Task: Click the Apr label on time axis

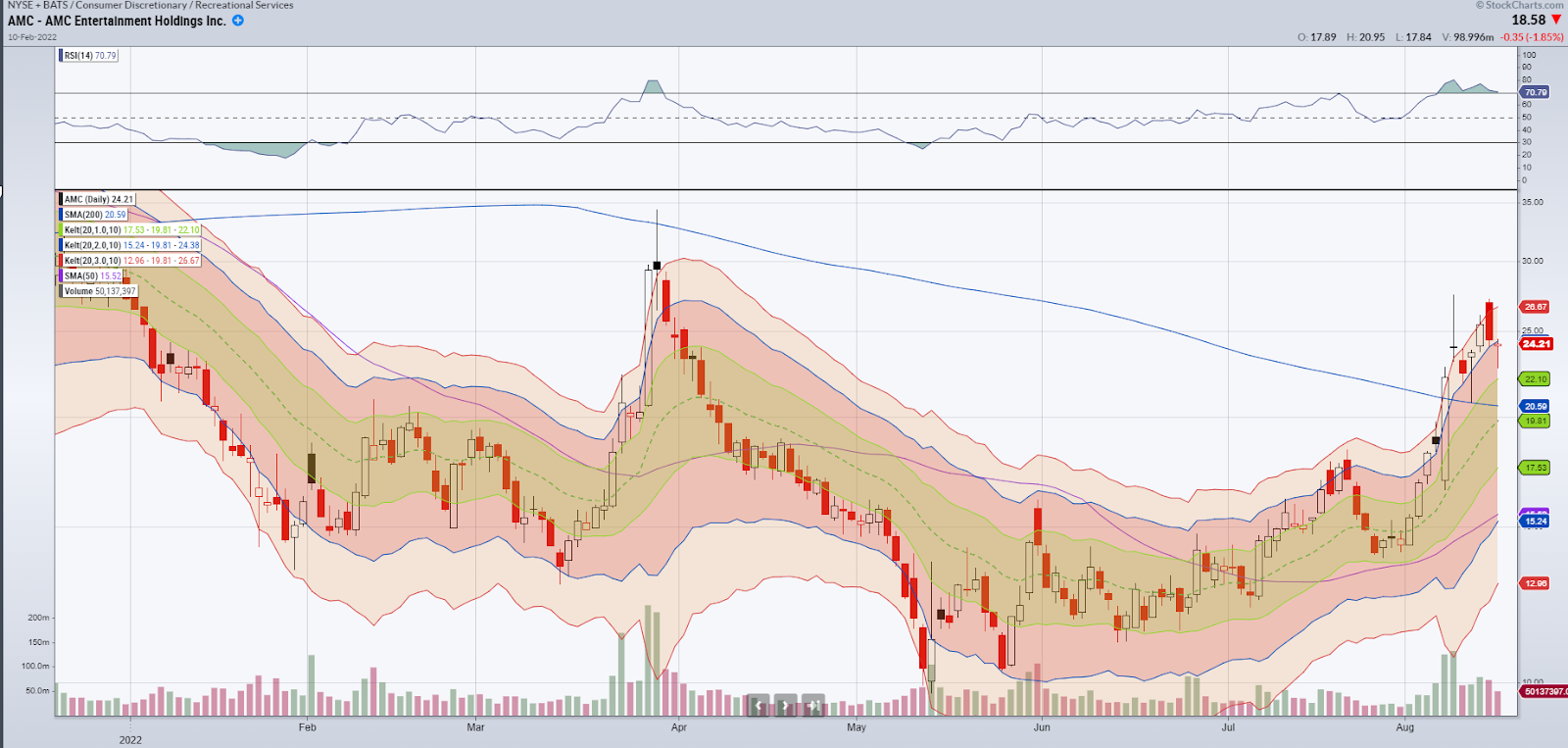Action: click(x=679, y=727)
